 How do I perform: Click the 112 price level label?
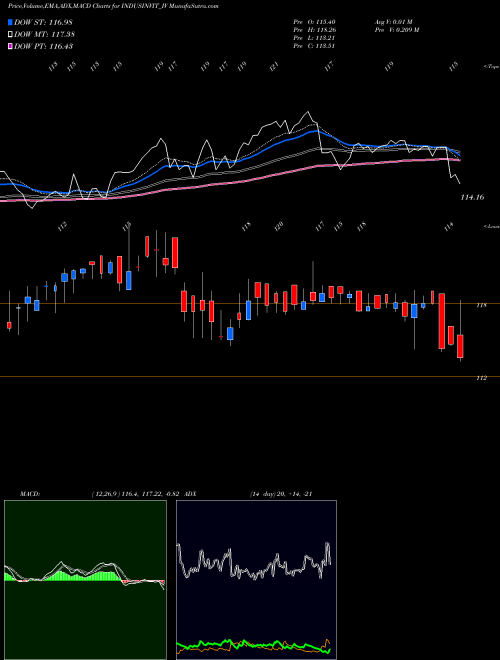pyautogui.click(x=481, y=378)
